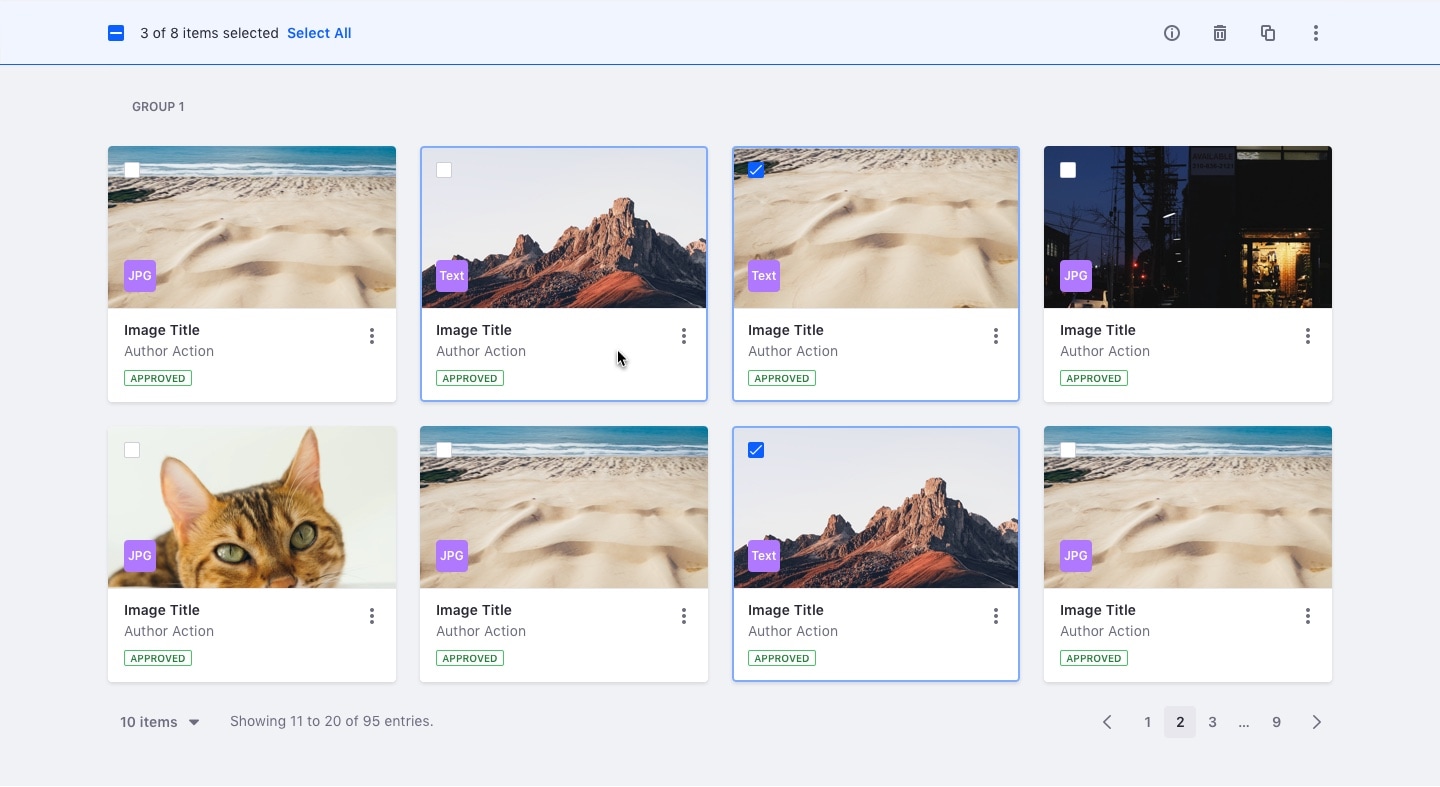Click the Select All link
The image size is (1440, 787).
click(x=319, y=33)
